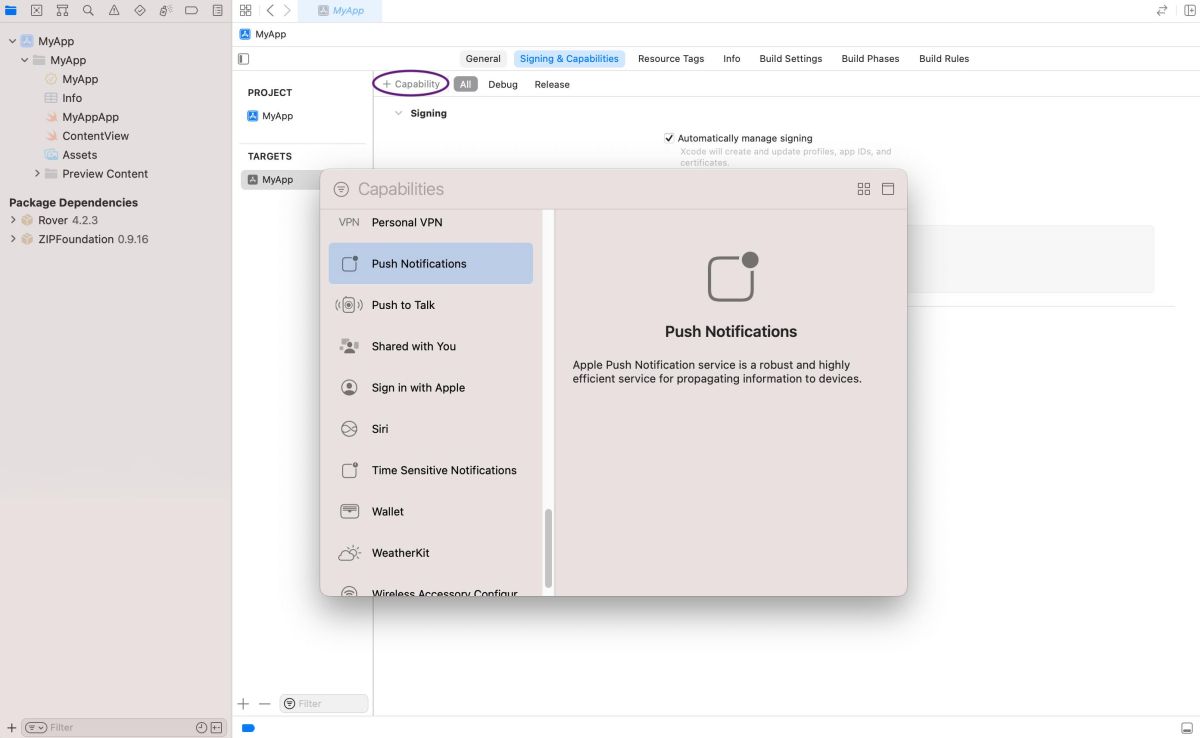Select Personal VPN capability
Screen dimensions: 1200x738
click(431, 222)
